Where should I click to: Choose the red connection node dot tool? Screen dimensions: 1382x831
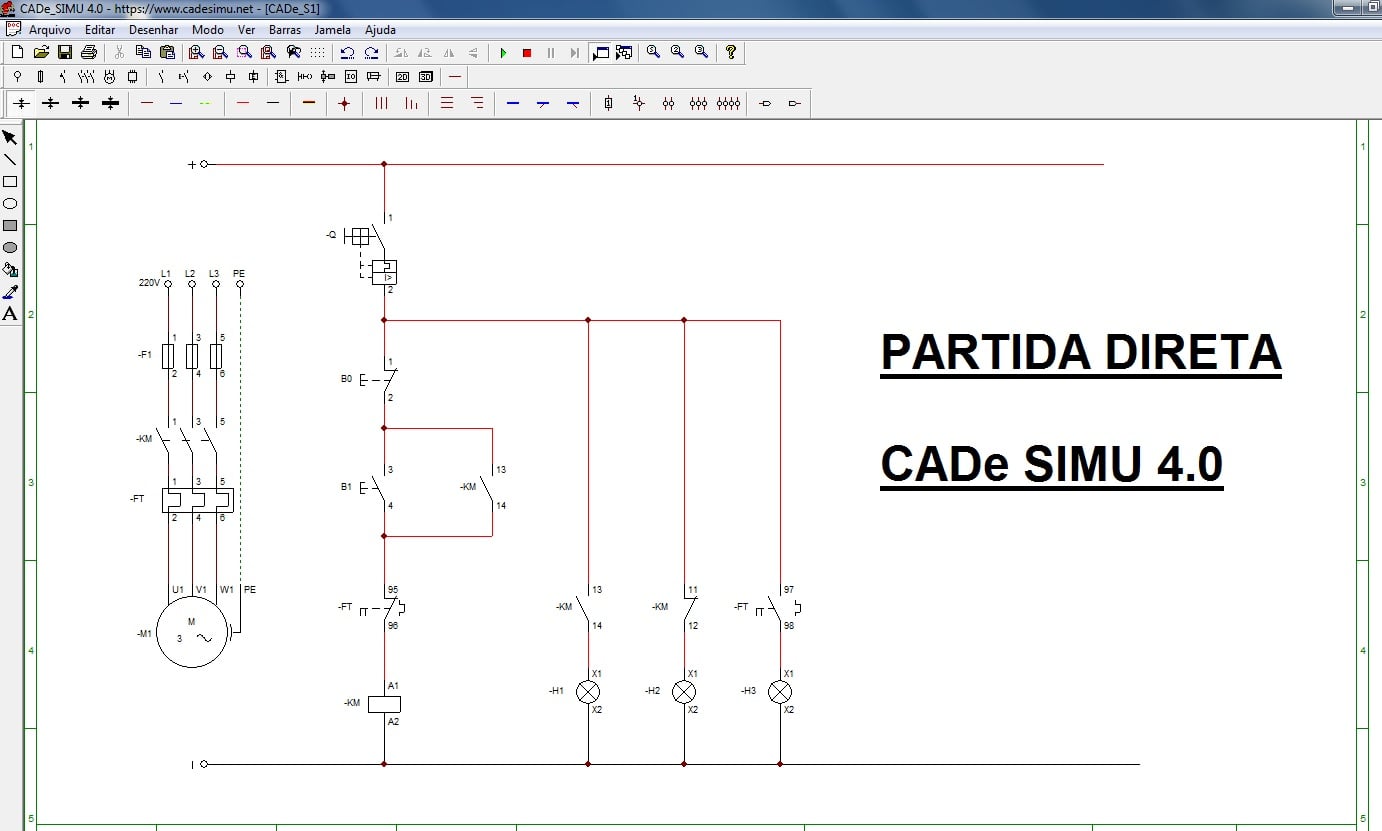click(344, 103)
